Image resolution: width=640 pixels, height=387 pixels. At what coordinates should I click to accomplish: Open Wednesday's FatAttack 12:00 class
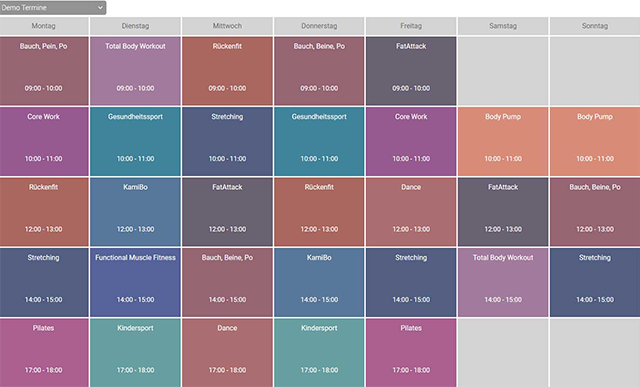227,212
